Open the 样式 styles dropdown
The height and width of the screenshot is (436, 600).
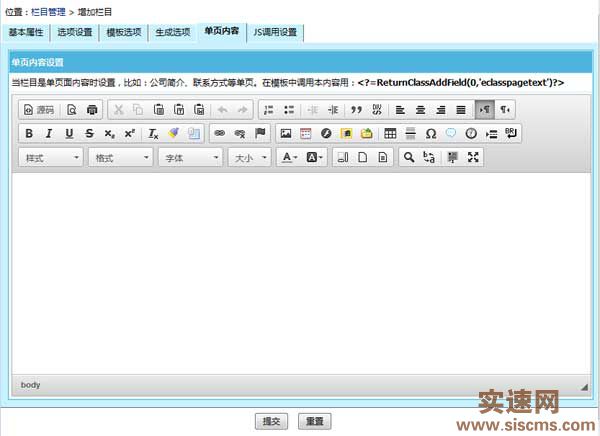[51, 157]
